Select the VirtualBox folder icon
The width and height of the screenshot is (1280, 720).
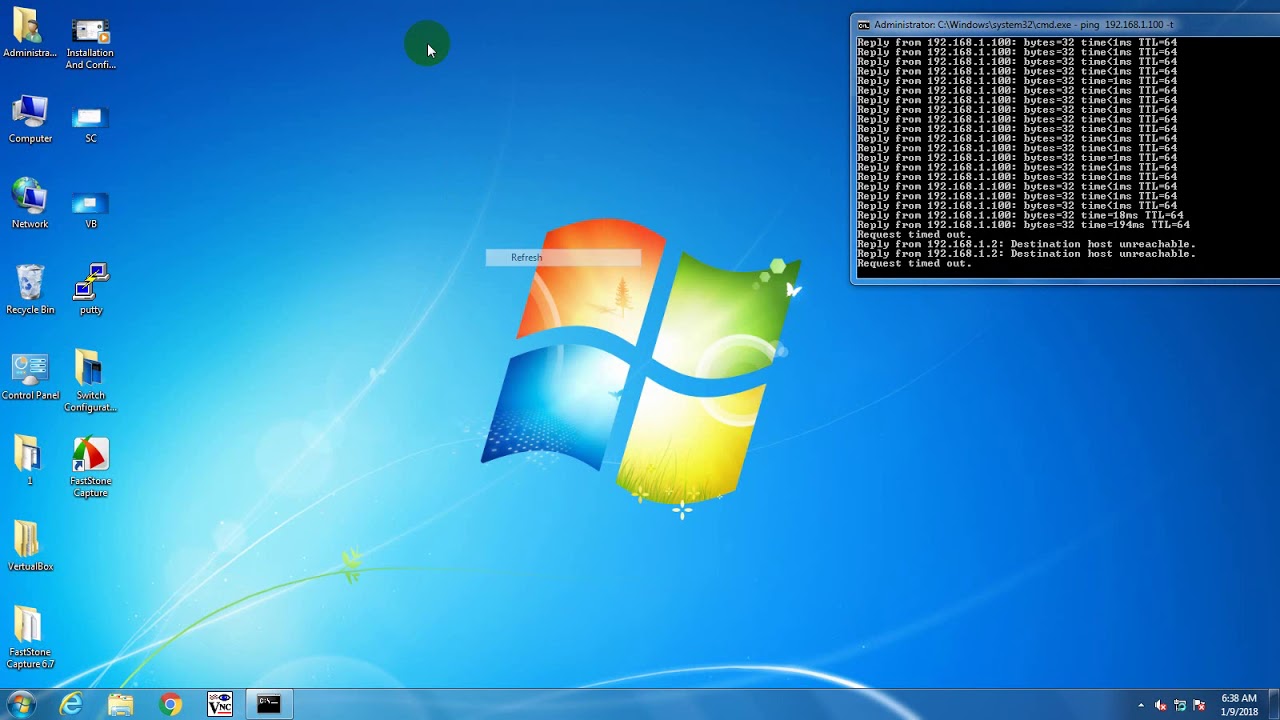[30, 546]
